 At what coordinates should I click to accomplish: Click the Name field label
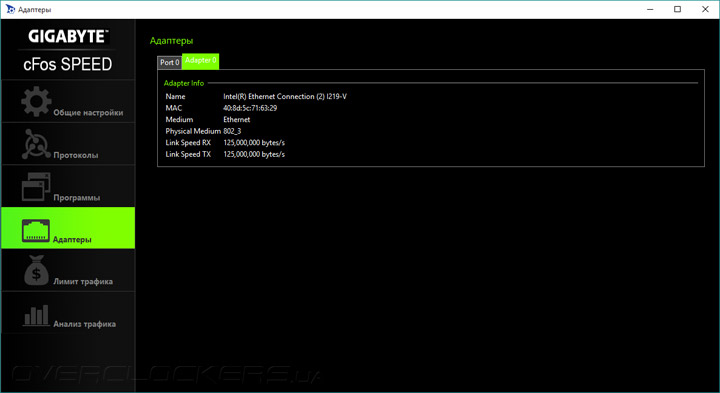[x=175, y=96]
